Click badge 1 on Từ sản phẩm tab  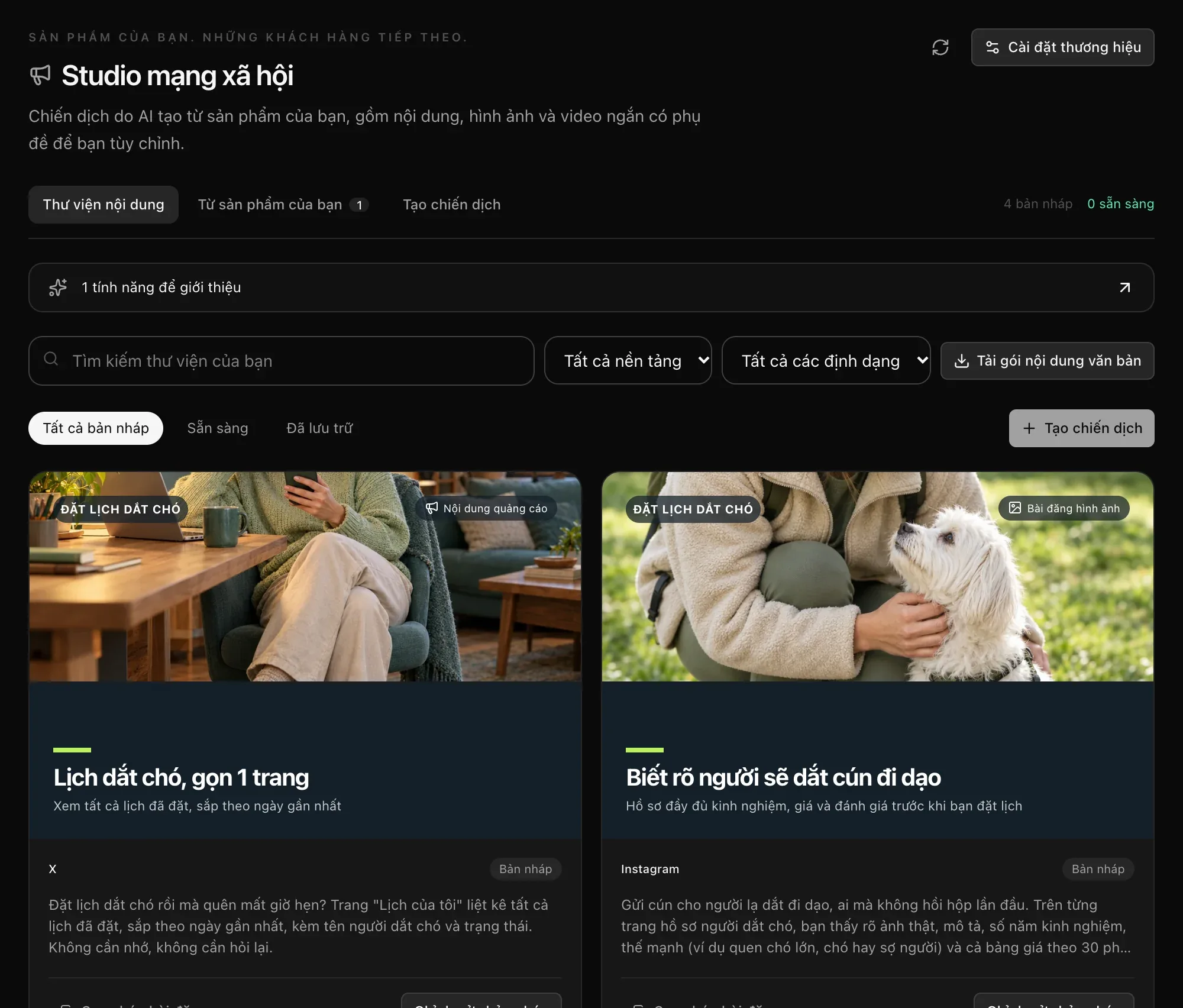[x=359, y=205]
